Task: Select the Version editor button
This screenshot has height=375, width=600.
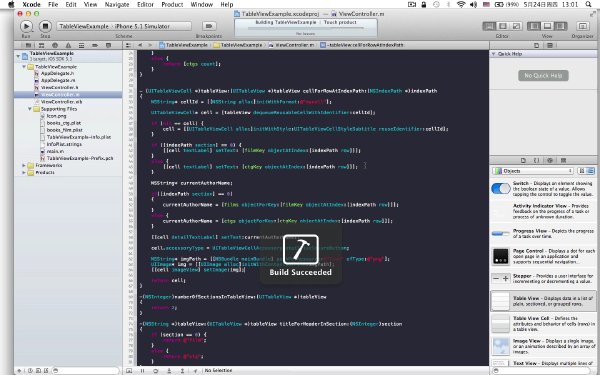Action: click(x=516, y=26)
